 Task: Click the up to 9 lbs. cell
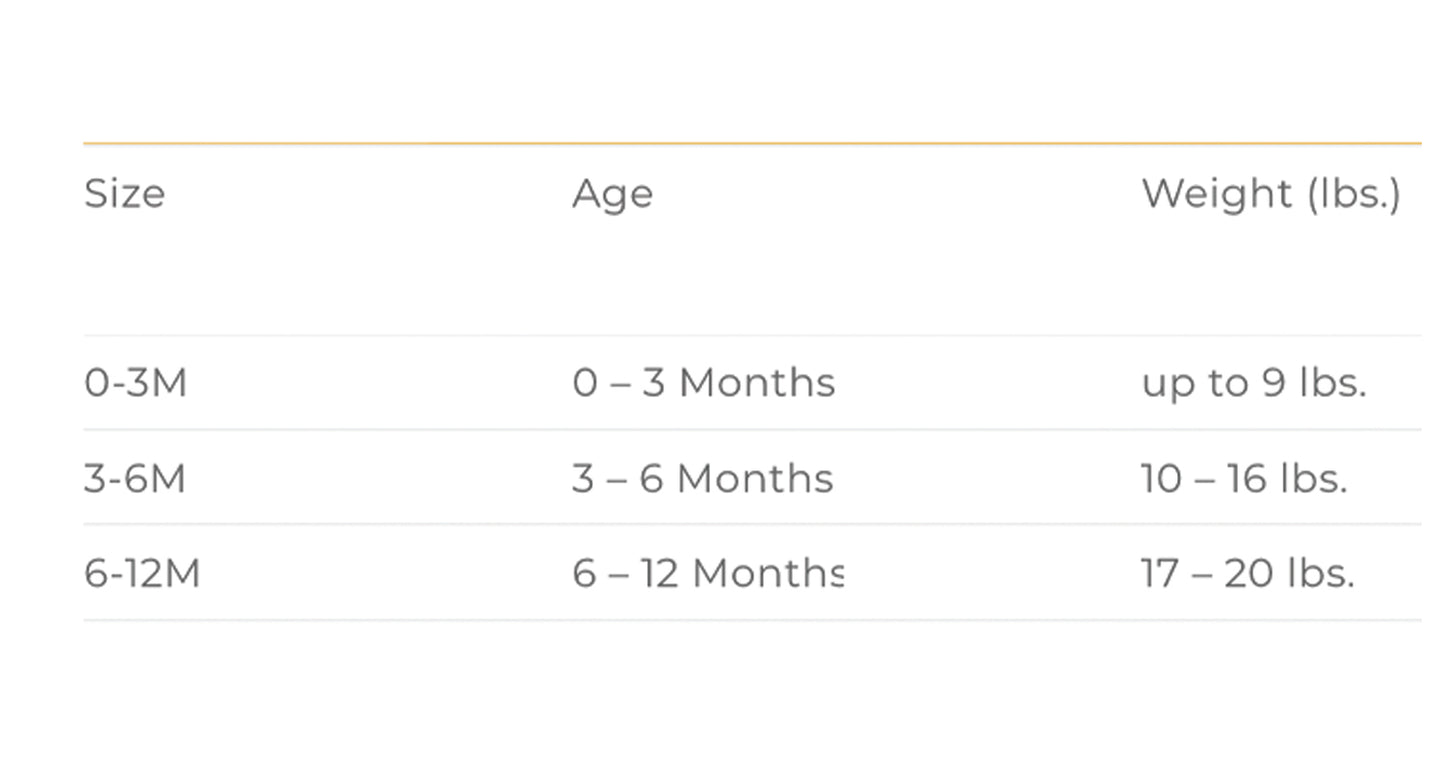[x=1253, y=383]
